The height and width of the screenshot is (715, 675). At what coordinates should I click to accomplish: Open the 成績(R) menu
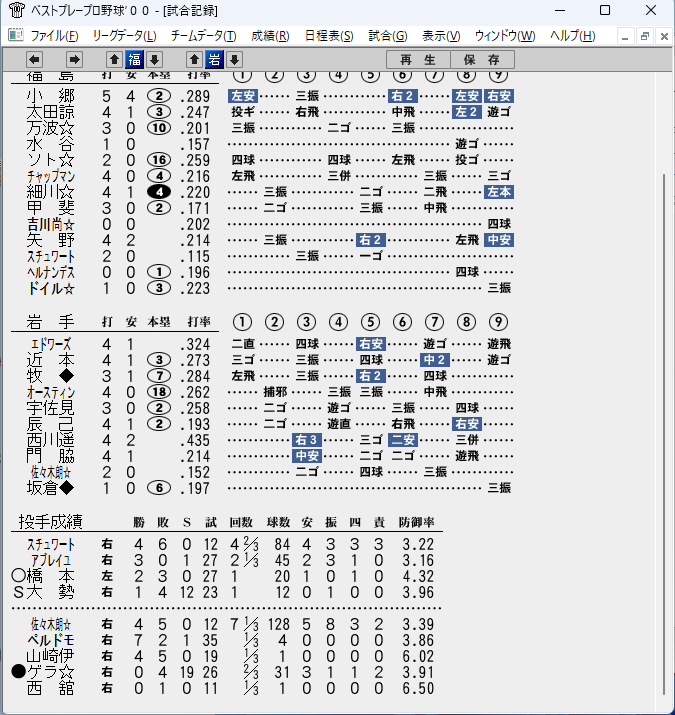pos(270,36)
